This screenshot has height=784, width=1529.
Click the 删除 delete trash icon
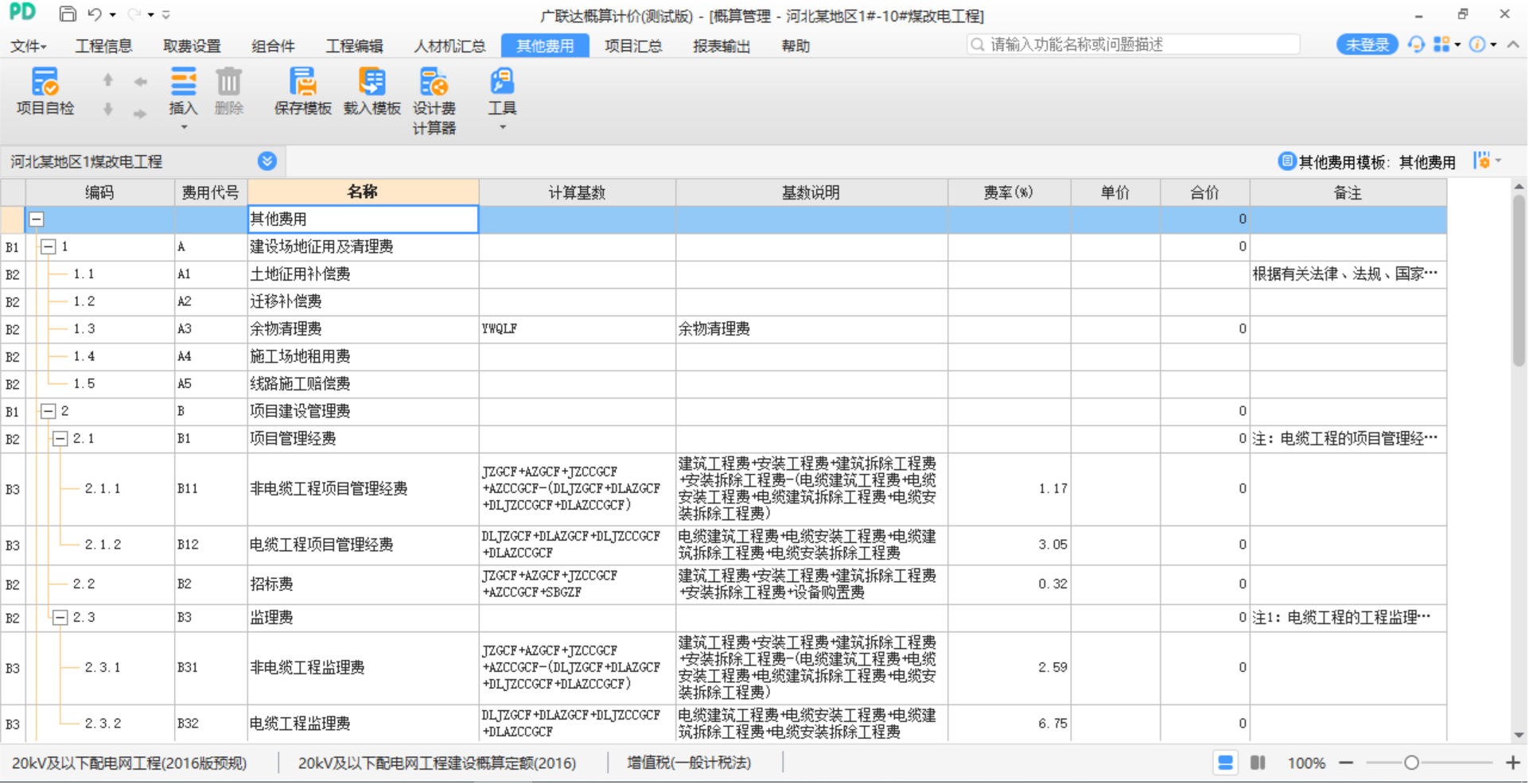(x=228, y=82)
